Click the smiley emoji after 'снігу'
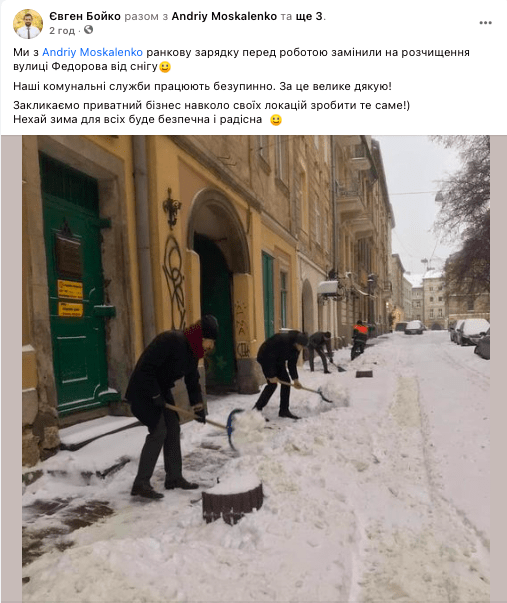Screen dimensions: 507x603 pos(165,67)
